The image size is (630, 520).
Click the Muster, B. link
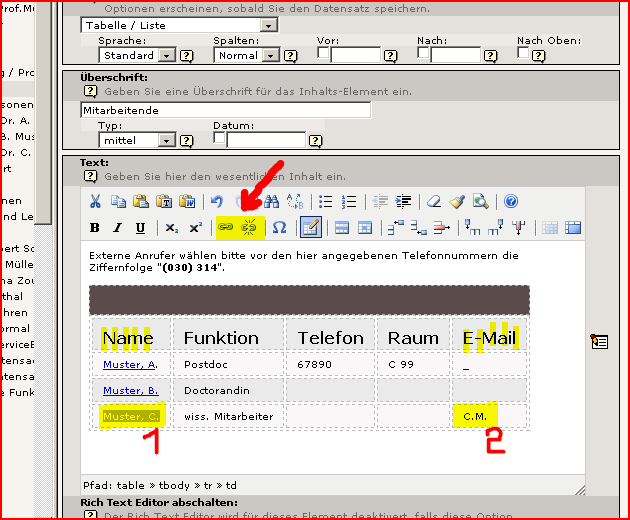coord(130,390)
